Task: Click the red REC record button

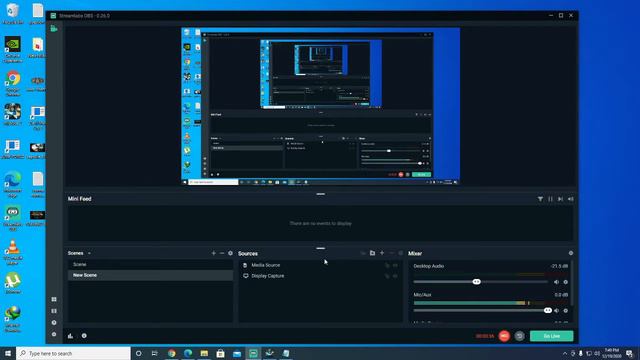Action: tap(504, 336)
